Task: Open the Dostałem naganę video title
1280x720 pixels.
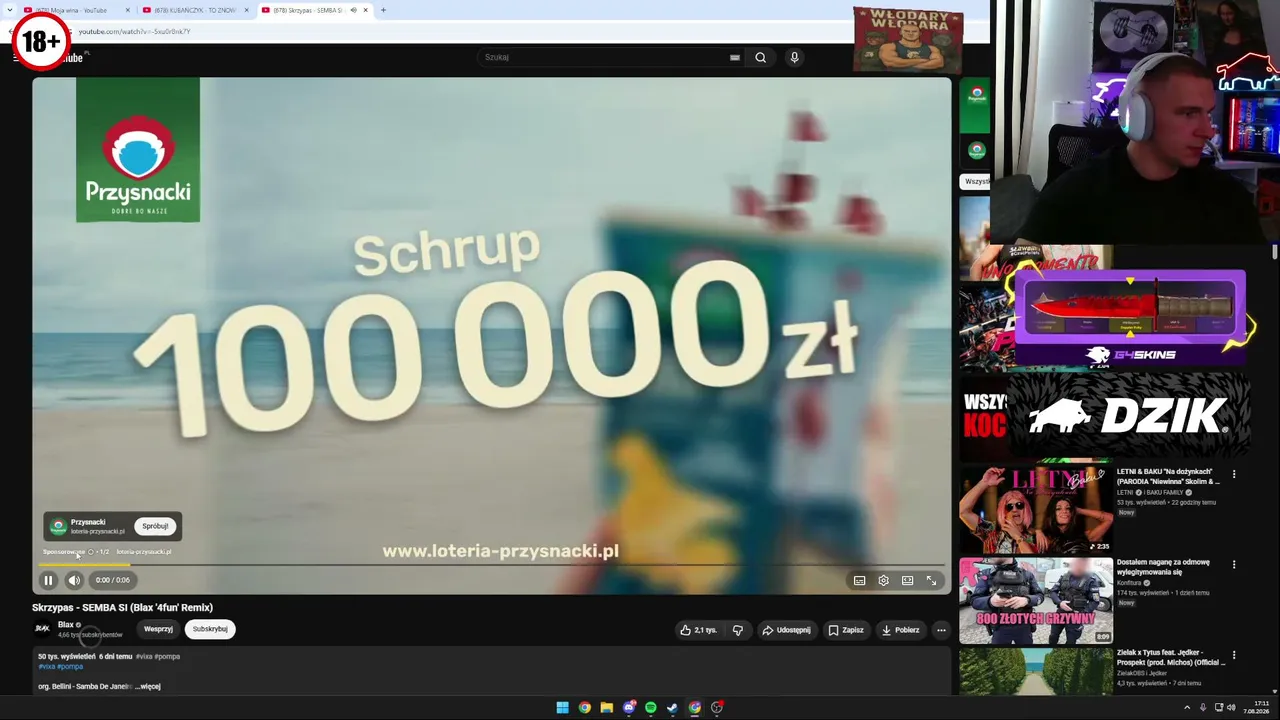Action: pyautogui.click(x=1163, y=567)
